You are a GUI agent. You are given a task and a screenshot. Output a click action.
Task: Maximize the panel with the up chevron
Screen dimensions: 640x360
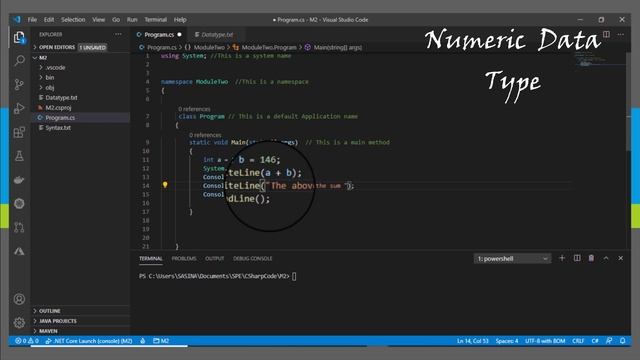tap(606, 258)
